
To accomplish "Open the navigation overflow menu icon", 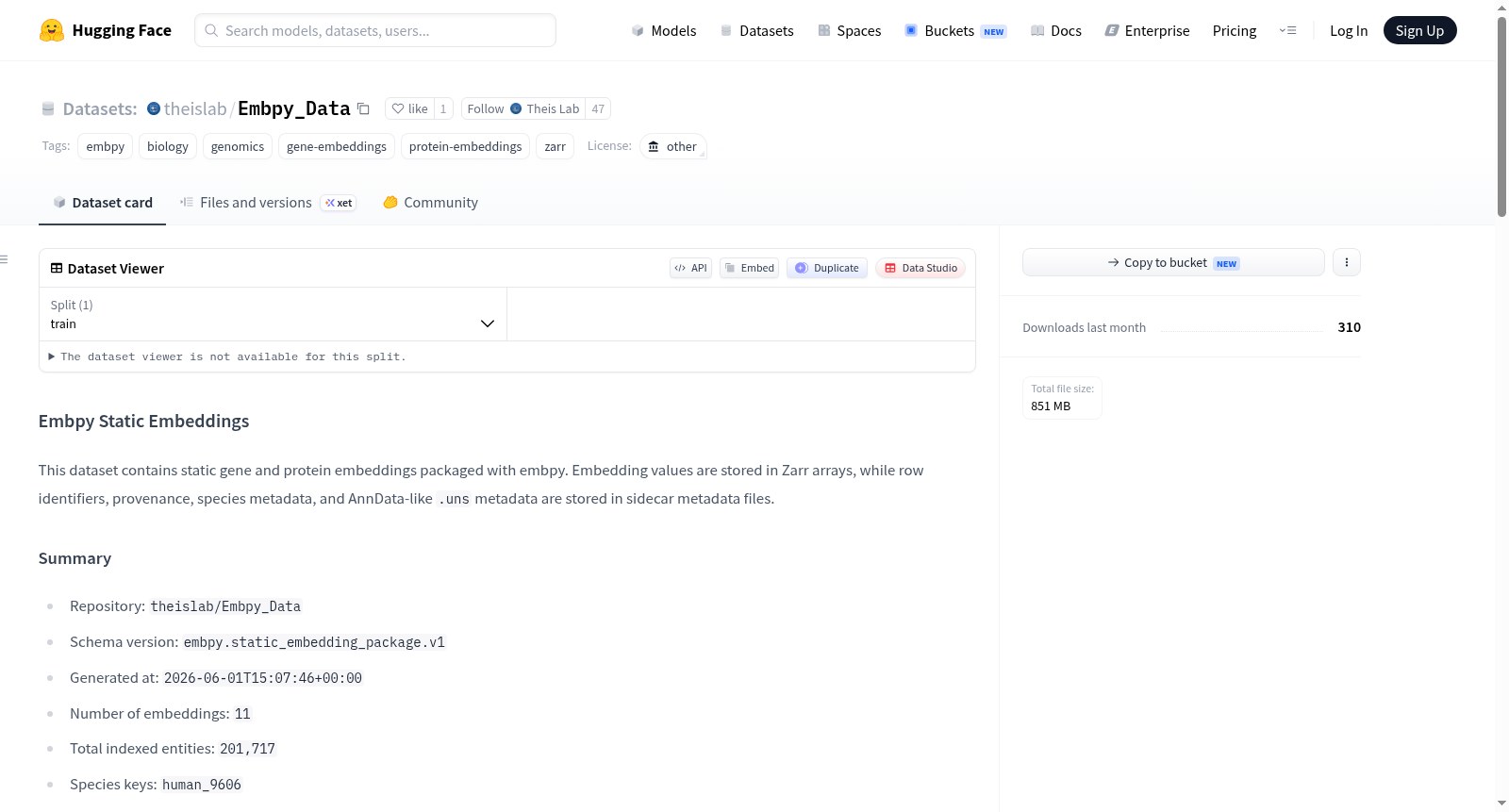I will 1287,30.
